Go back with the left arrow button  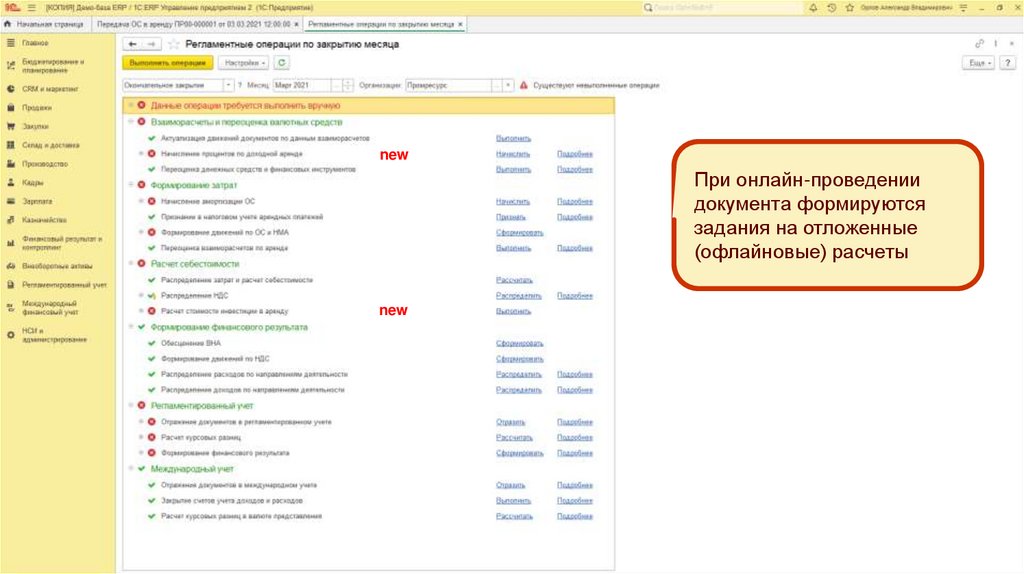tap(133, 44)
